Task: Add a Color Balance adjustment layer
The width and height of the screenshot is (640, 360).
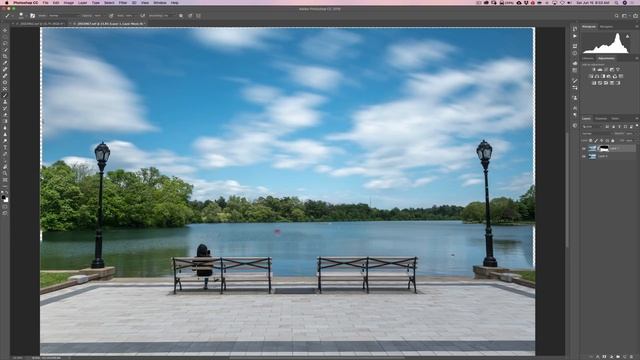Action: point(596,76)
